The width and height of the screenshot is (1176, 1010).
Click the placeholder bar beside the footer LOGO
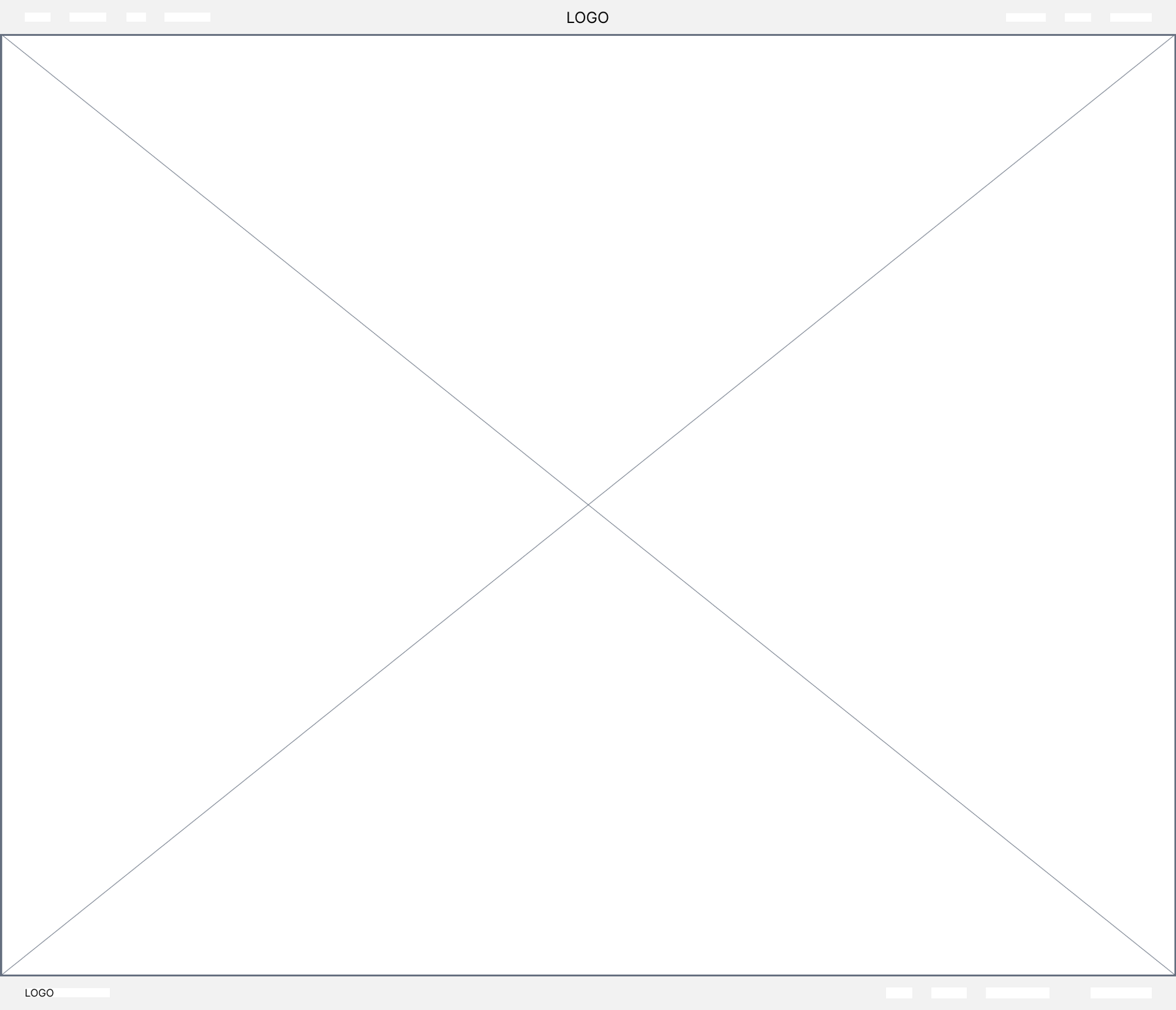pyautogui.click(x=82, y=993)
